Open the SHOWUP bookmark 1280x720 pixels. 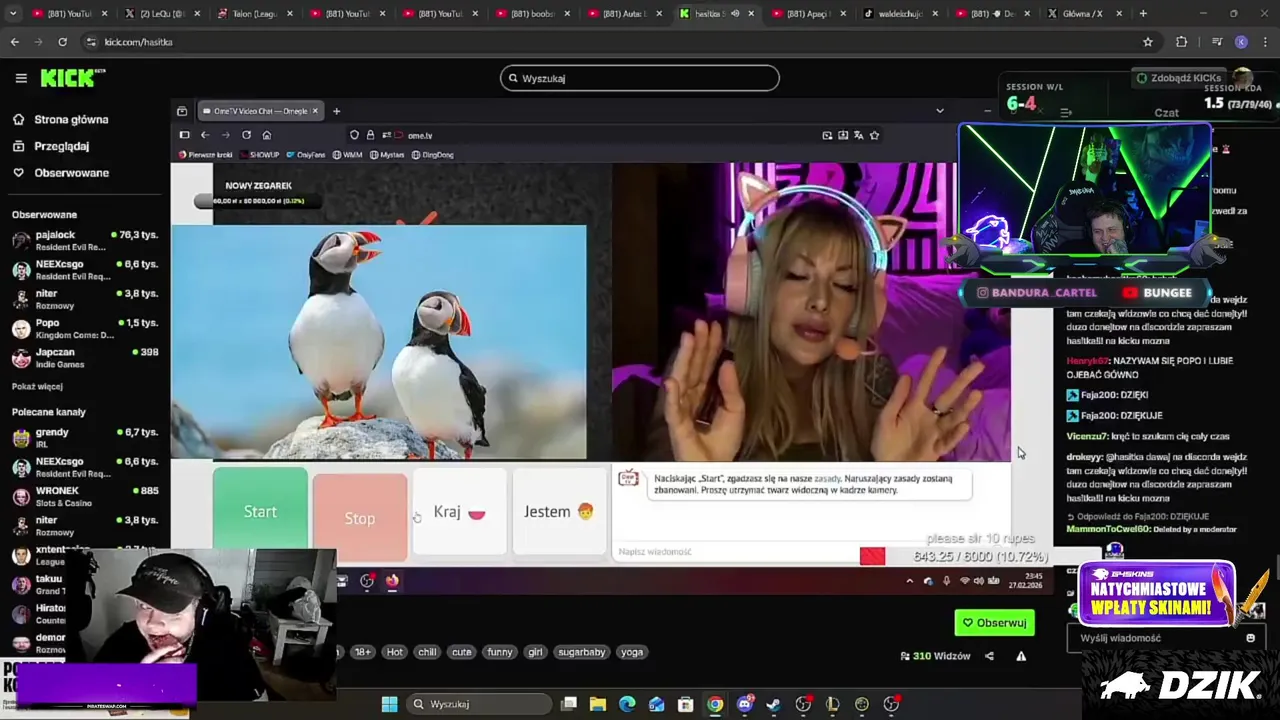pos(259,155)
